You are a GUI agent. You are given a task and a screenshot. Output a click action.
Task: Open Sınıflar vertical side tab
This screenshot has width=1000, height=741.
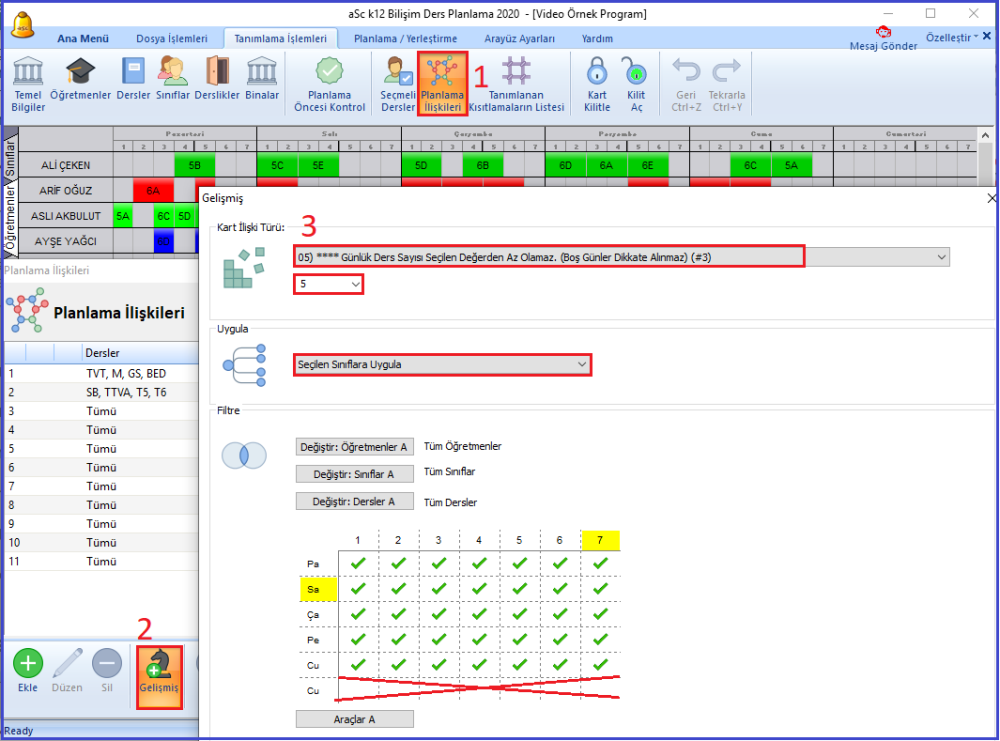coord(10,156)
